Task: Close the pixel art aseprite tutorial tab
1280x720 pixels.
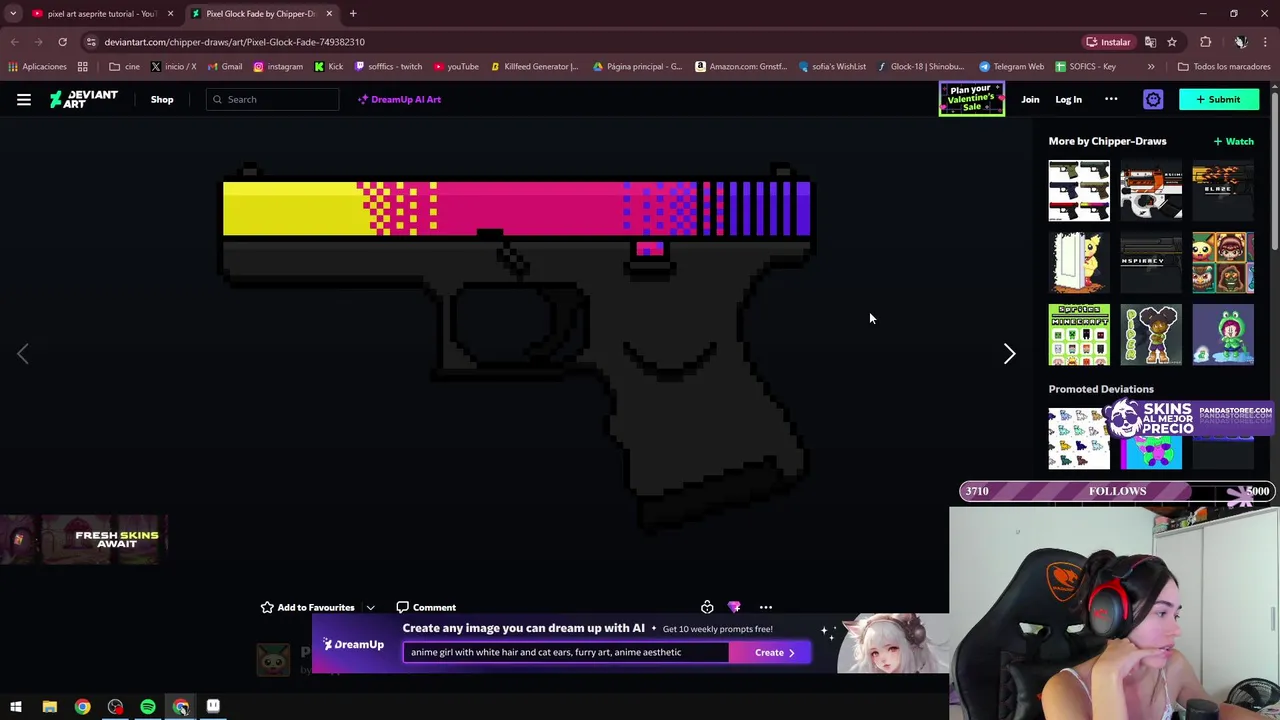Action: [x=170, y=13]
